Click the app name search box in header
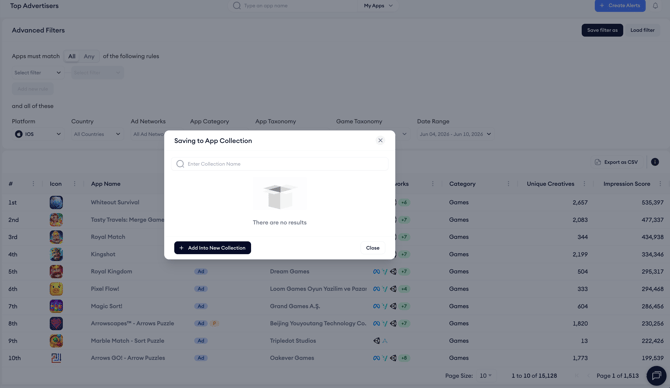Image resolution: width=670 pixels, height=388 pixels. (293, 6)
